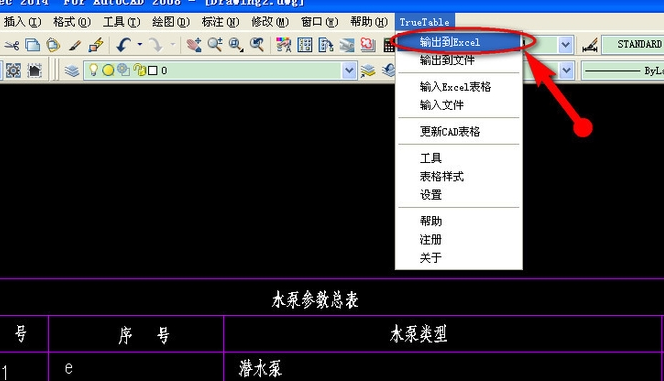Toggle layer 0 freeze sun icon
This screenshot has height=381, width=664.
tap(108, 70)
